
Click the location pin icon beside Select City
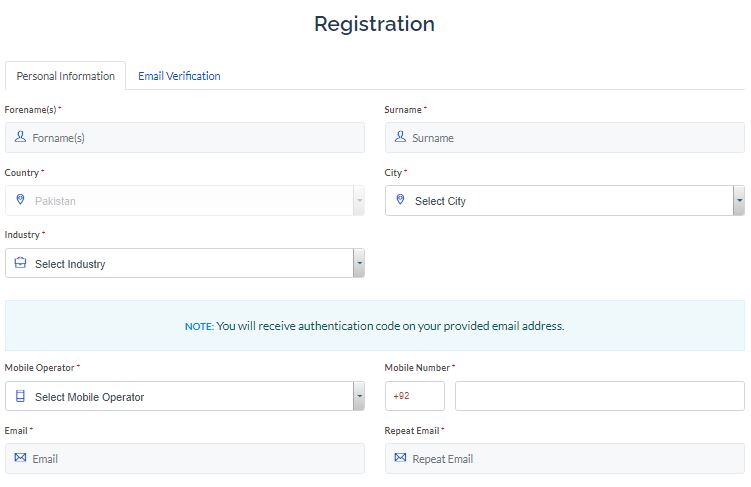[400, 199]
